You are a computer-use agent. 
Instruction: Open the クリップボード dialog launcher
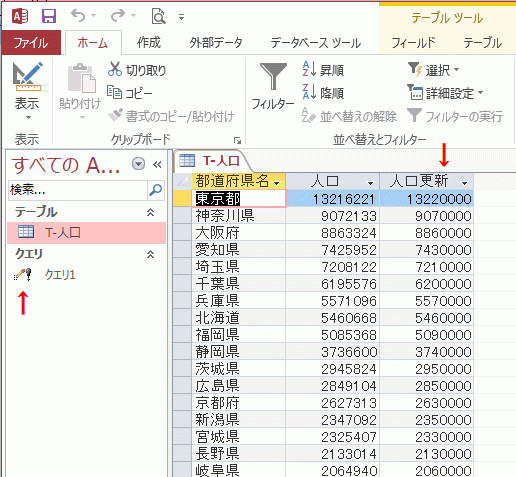pyautogui.click(x=237, y=140)
